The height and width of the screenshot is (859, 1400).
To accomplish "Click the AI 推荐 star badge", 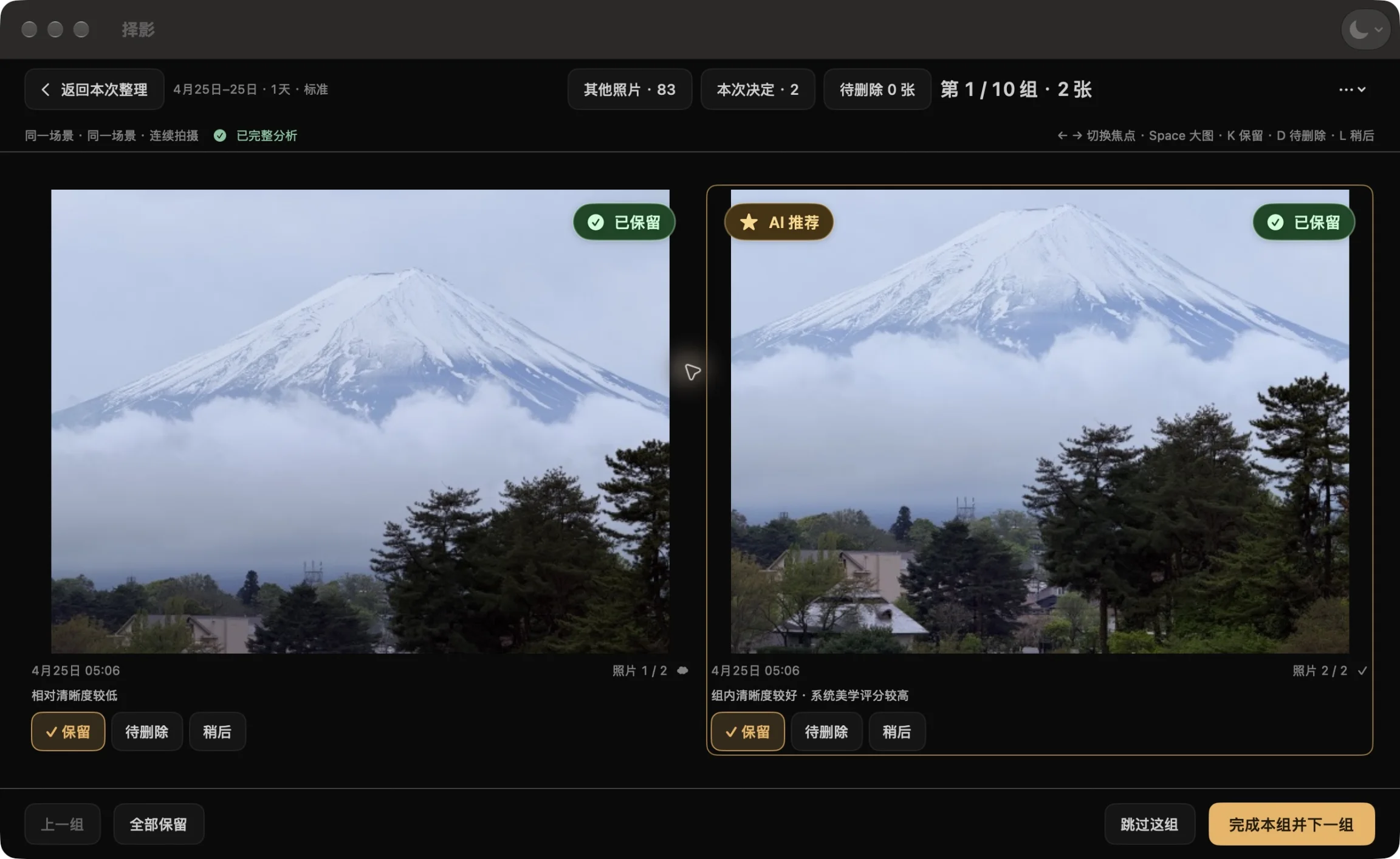I will (x=779, y=222).
